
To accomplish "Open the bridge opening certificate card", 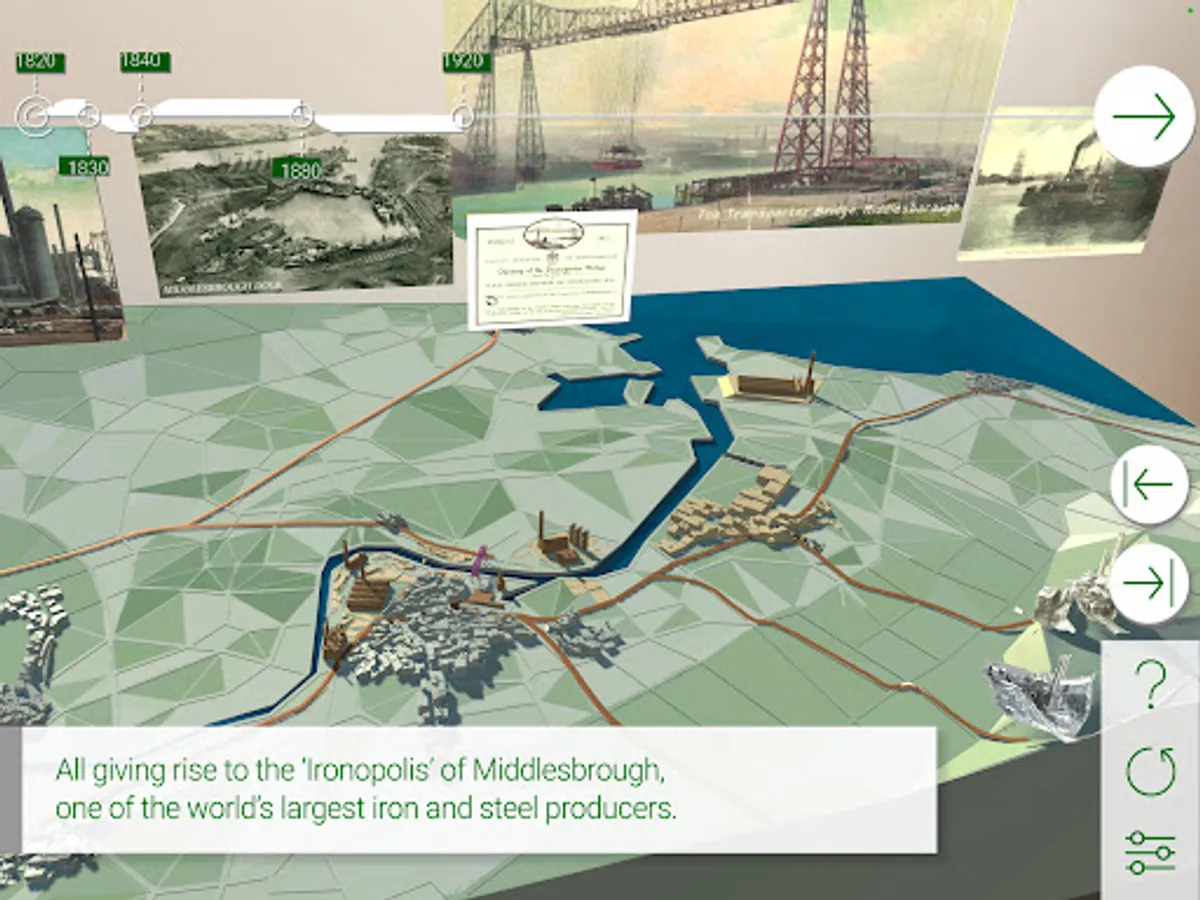I will tap(553, 269).
